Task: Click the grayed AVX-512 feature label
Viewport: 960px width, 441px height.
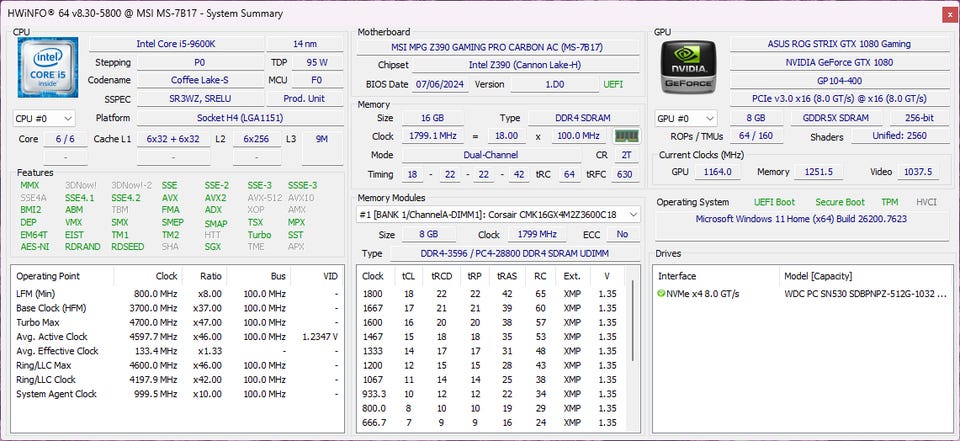Action: point(263,198)
